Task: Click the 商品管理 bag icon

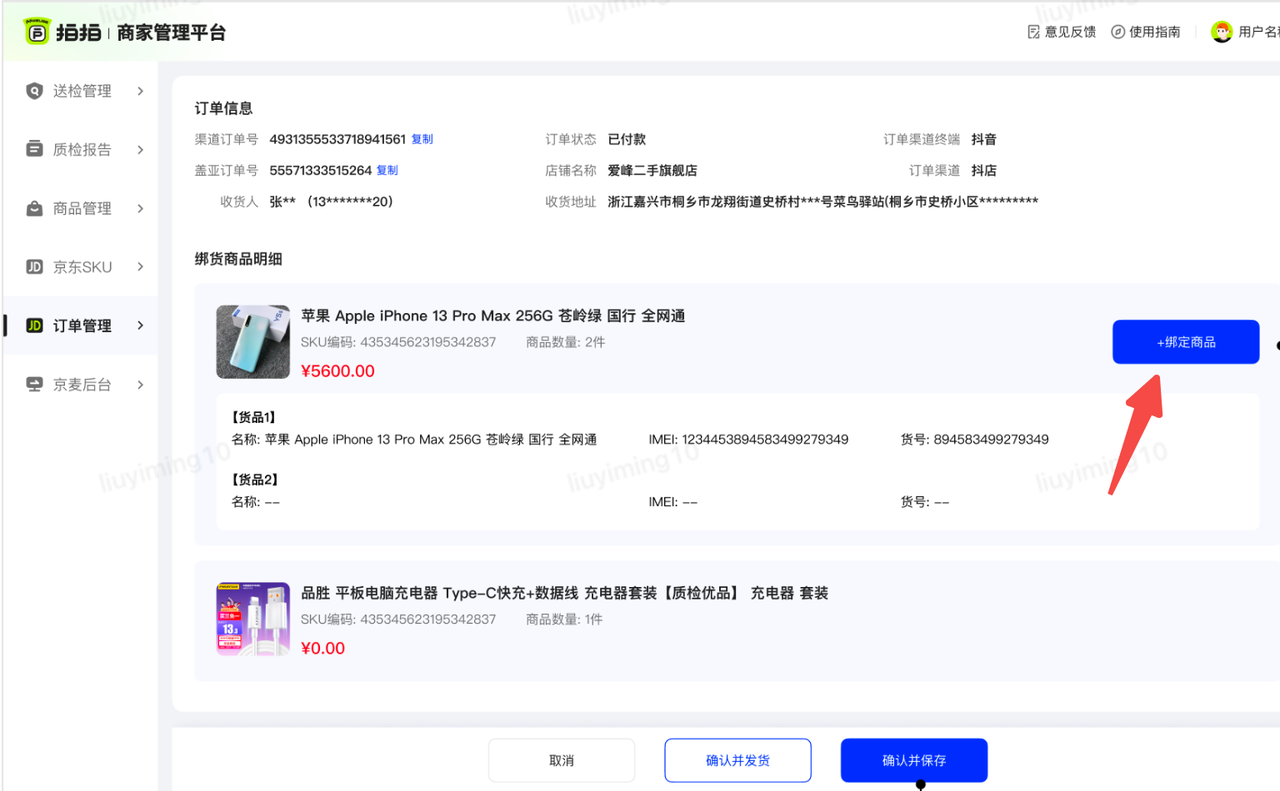Action: pyautogui.click(x=35, y=209)
